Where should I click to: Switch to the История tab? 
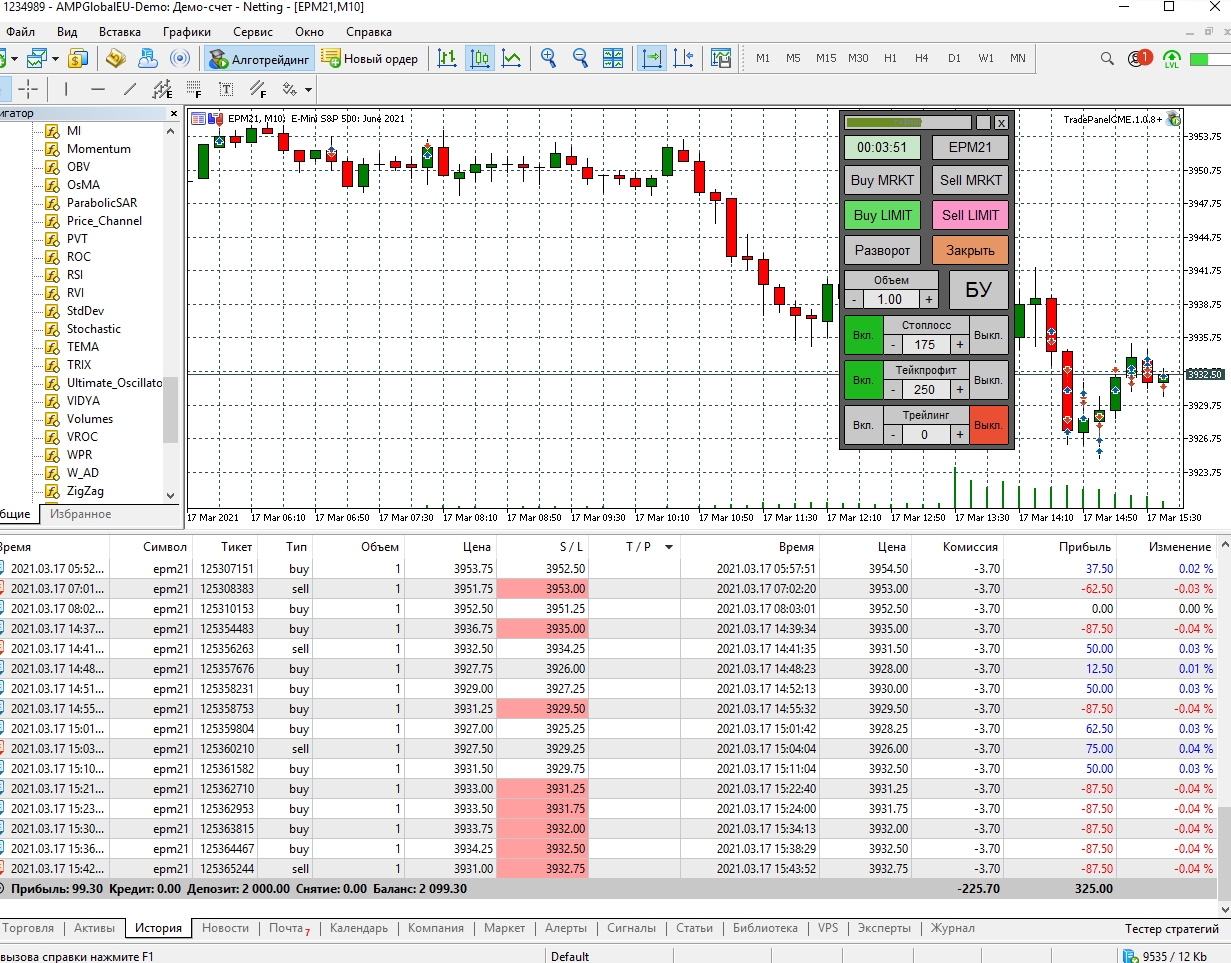(158, 928)
